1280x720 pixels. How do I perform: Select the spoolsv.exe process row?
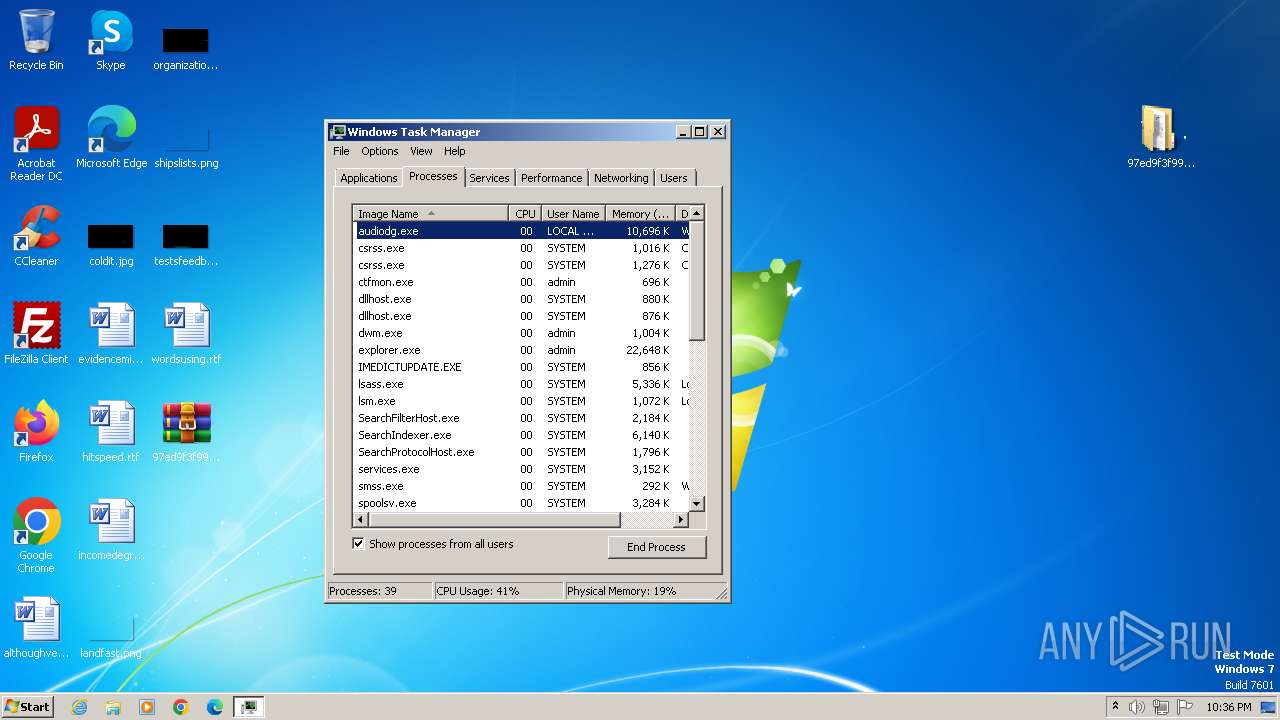521,503
